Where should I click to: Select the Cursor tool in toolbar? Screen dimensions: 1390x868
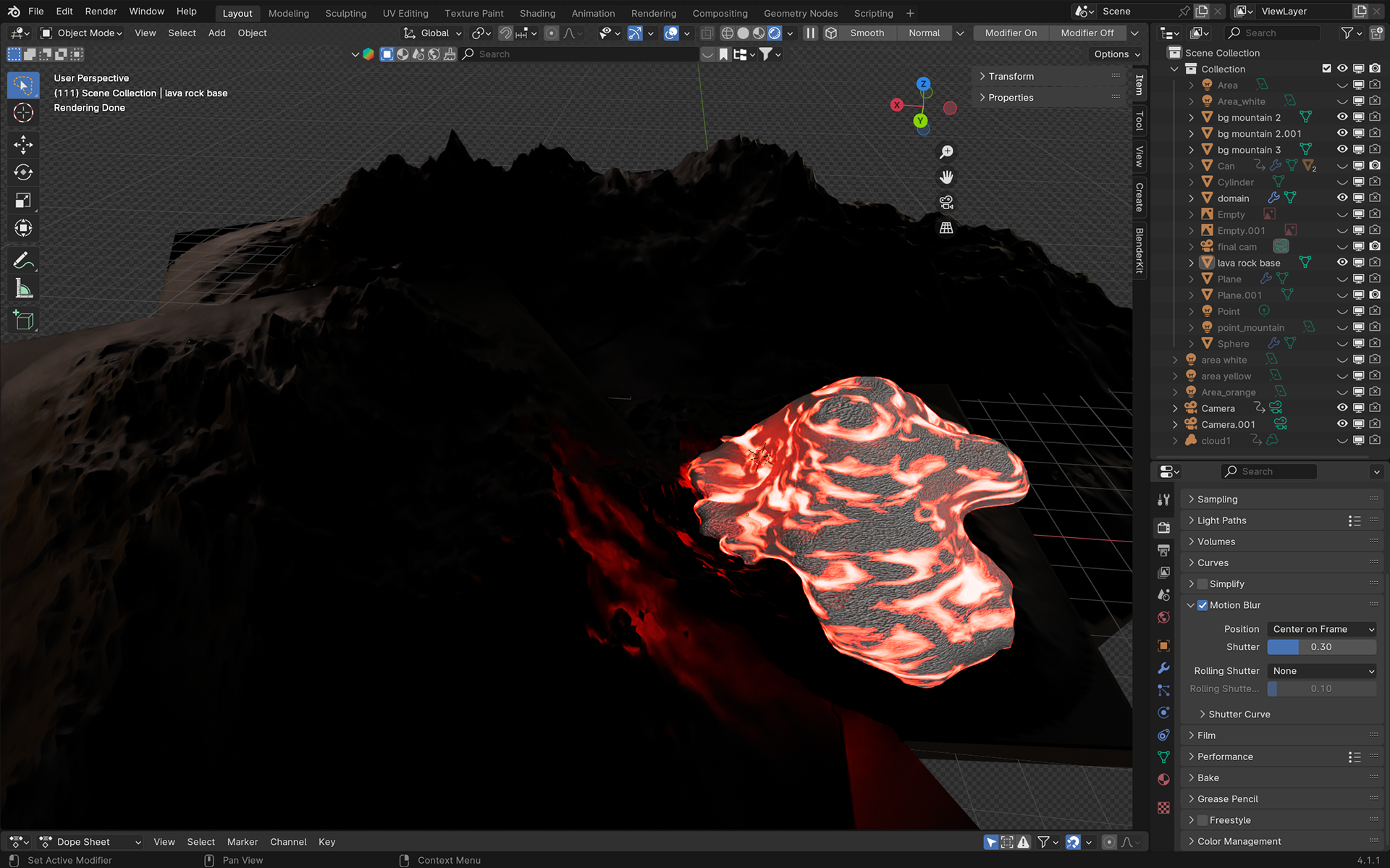click(23, 113)
